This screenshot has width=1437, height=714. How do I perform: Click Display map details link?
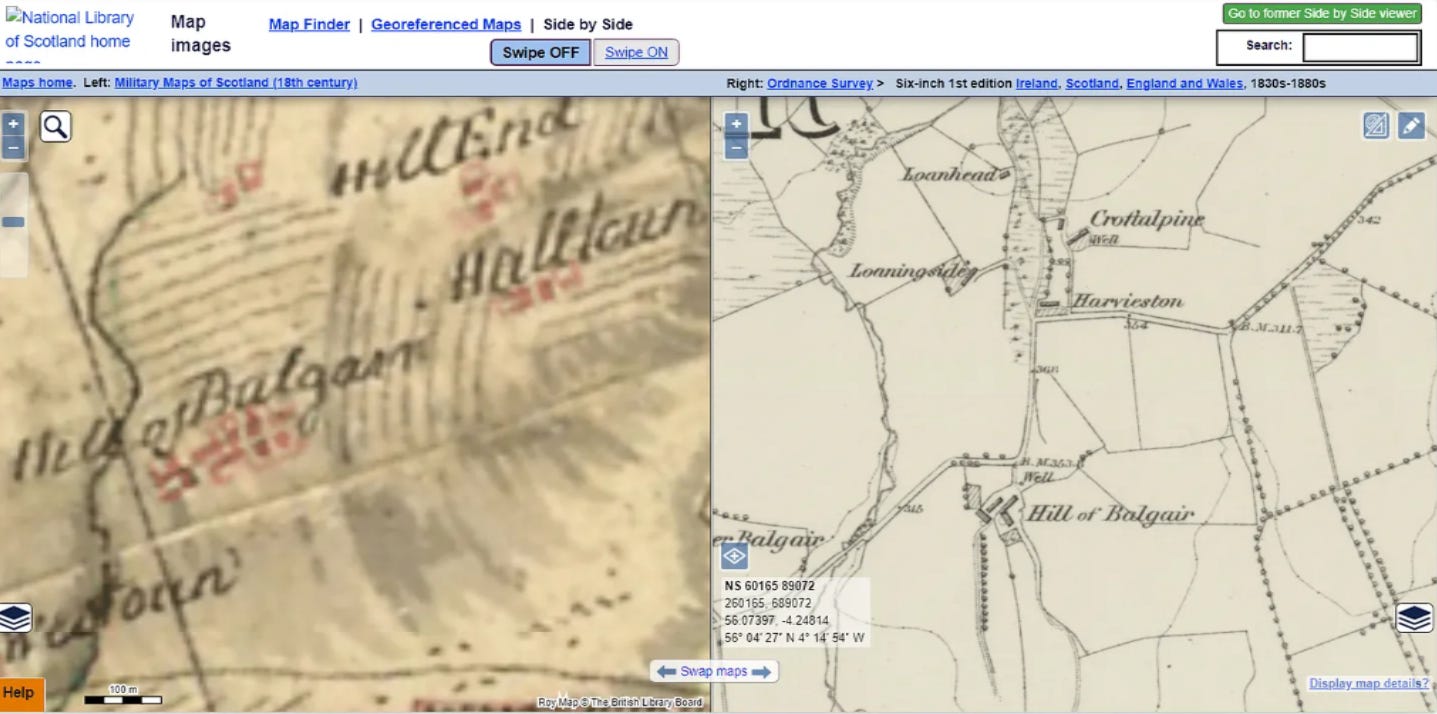point(1369,684)
